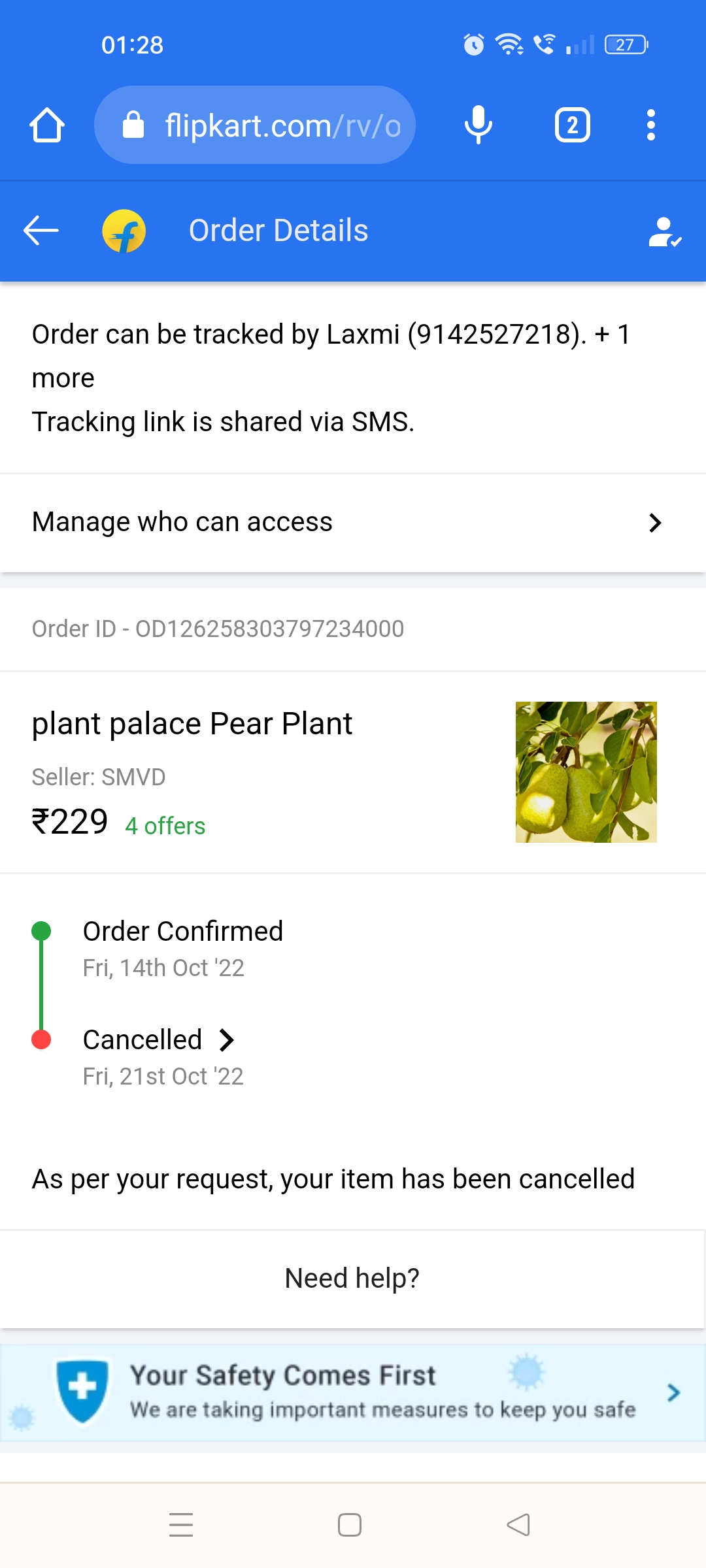Open the account profile icon
Image resolution: width=706 pixels, height=1568 pixels.
point(664,232)
